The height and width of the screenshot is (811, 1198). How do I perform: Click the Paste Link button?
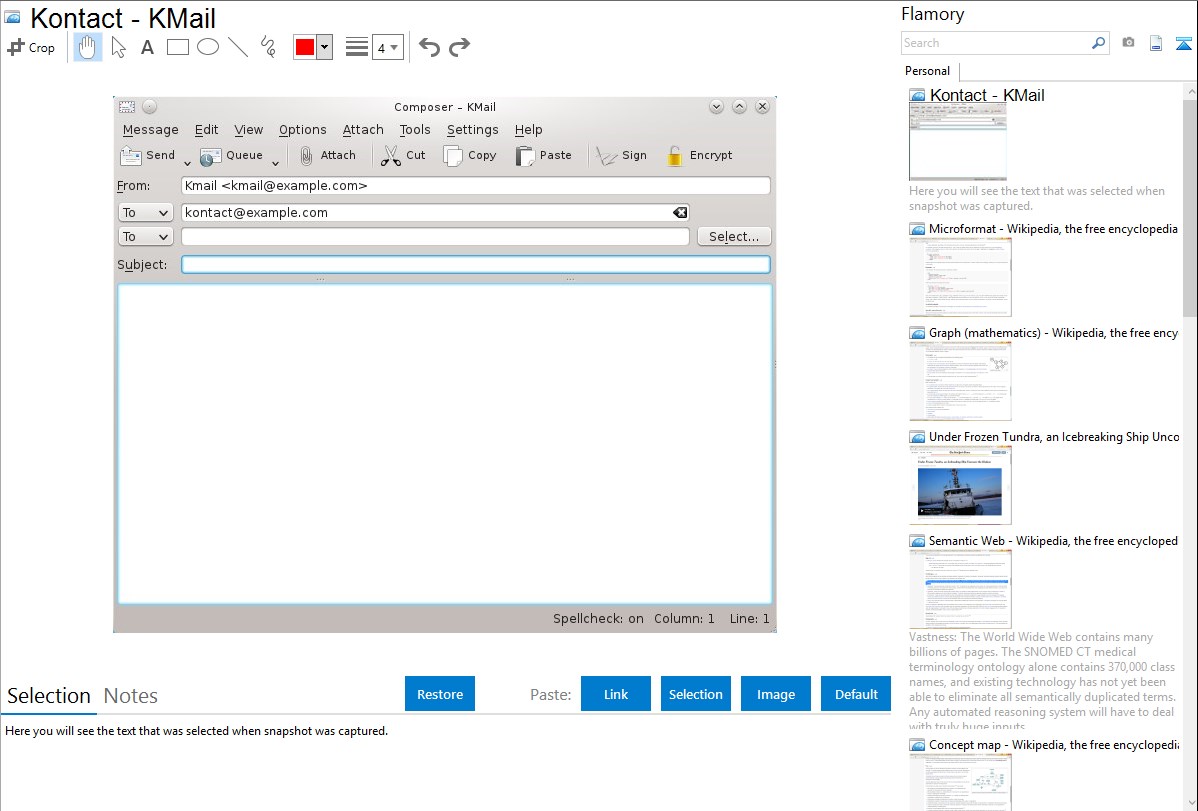coord(616,694)
